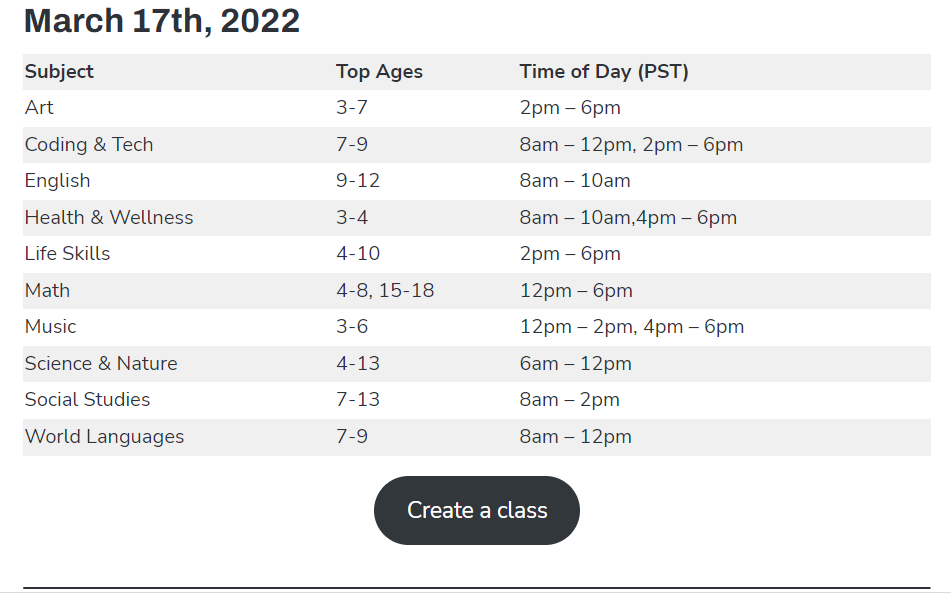Click the Math subject cell
This screenshot has width=951, height=597.
(47, 291)
